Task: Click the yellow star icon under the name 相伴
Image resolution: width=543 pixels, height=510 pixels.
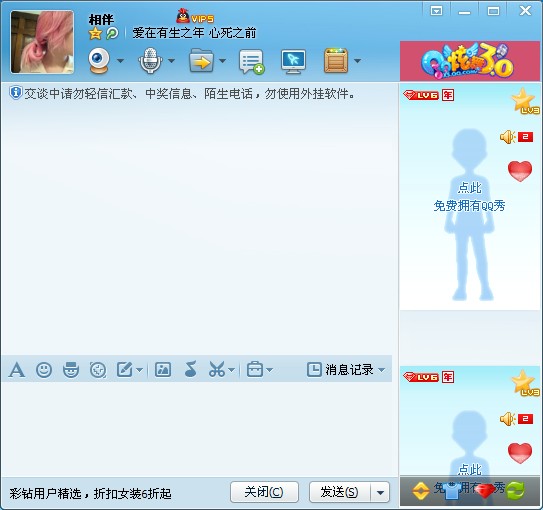Action: click(95, 34)
